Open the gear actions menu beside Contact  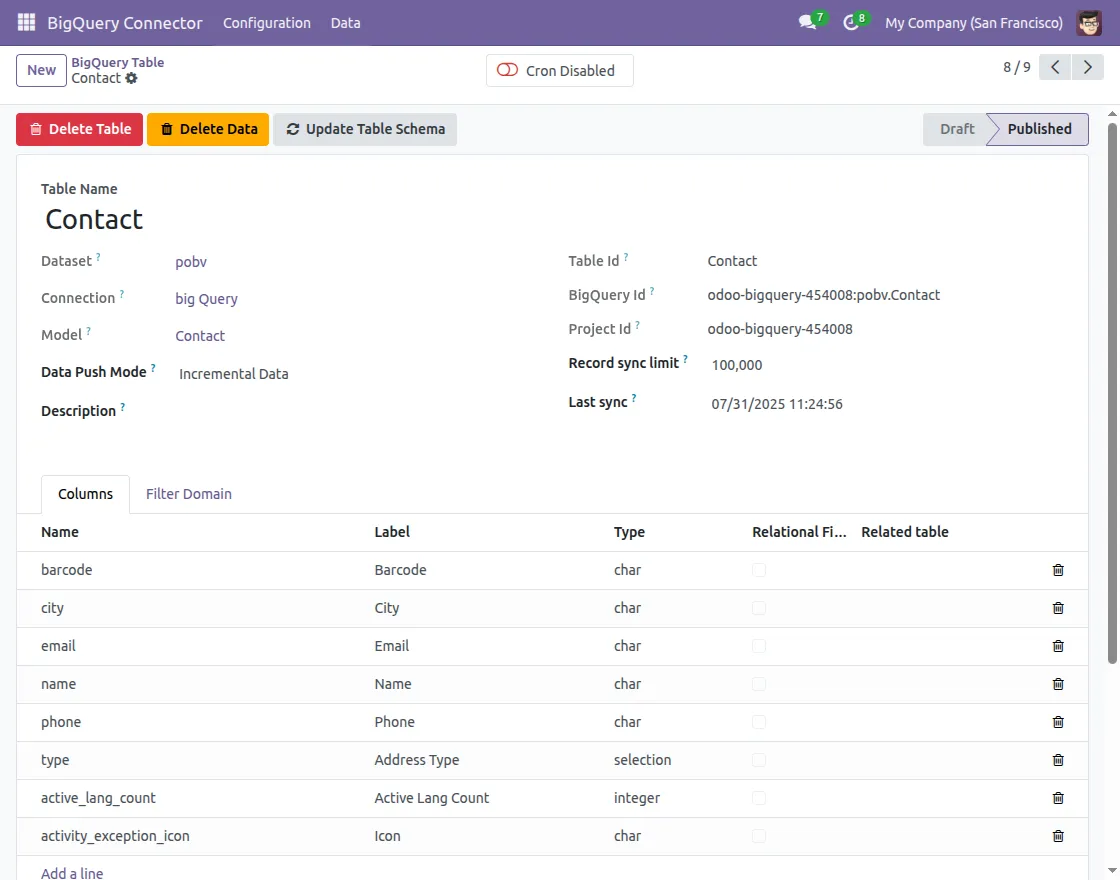click(x=132, y=78)
